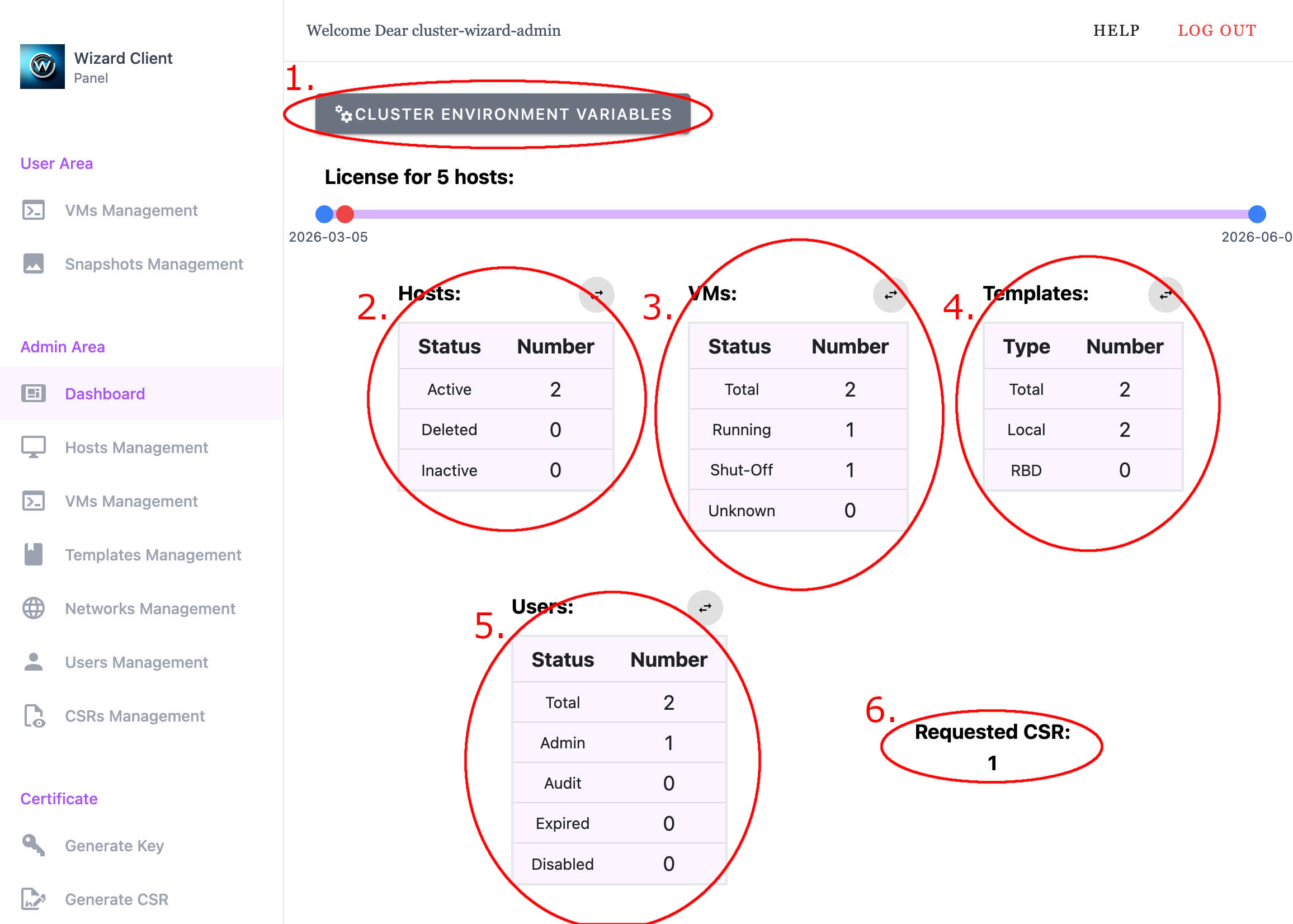Viewport: 1293px width, 924px height.
Task: Click the Wizard Client logo icon
Action: [x=42, y=67]
